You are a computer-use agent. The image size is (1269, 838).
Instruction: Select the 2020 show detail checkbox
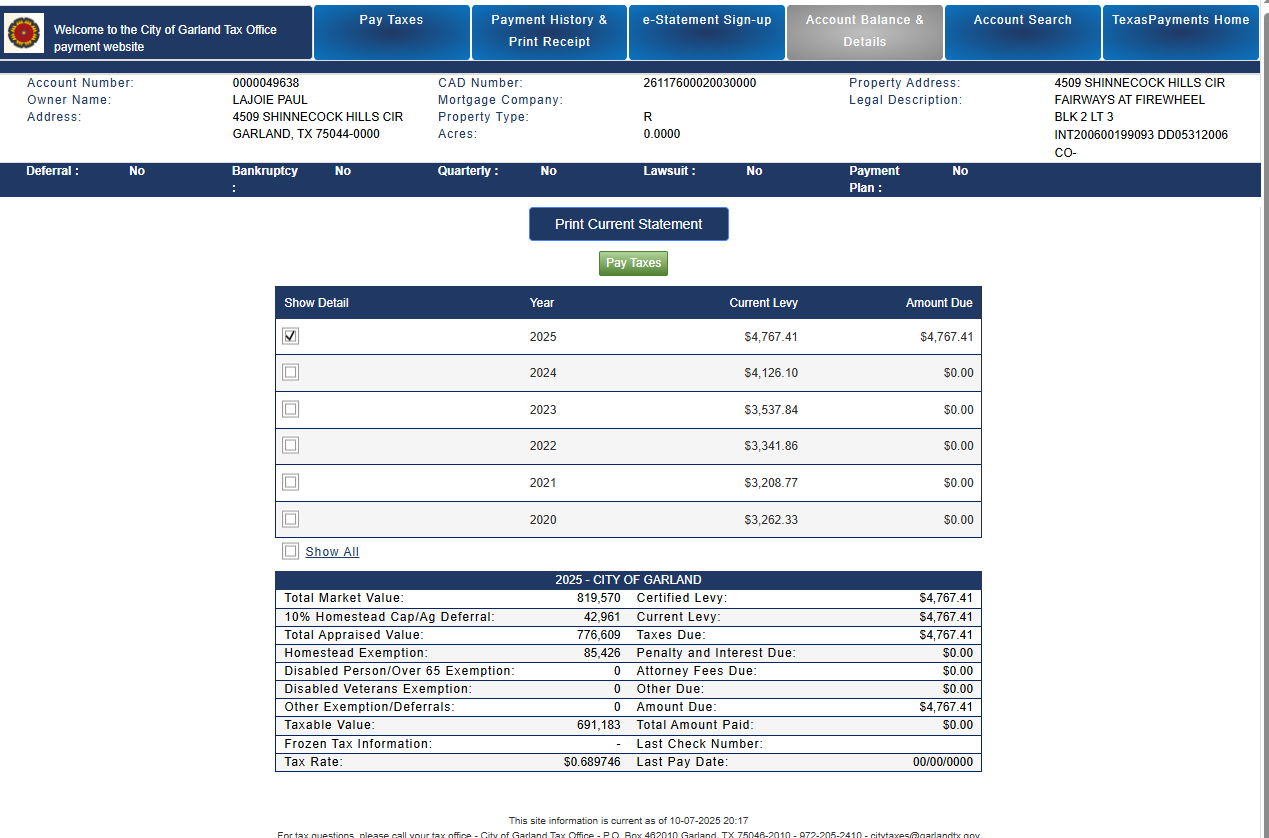coord(290,519)
